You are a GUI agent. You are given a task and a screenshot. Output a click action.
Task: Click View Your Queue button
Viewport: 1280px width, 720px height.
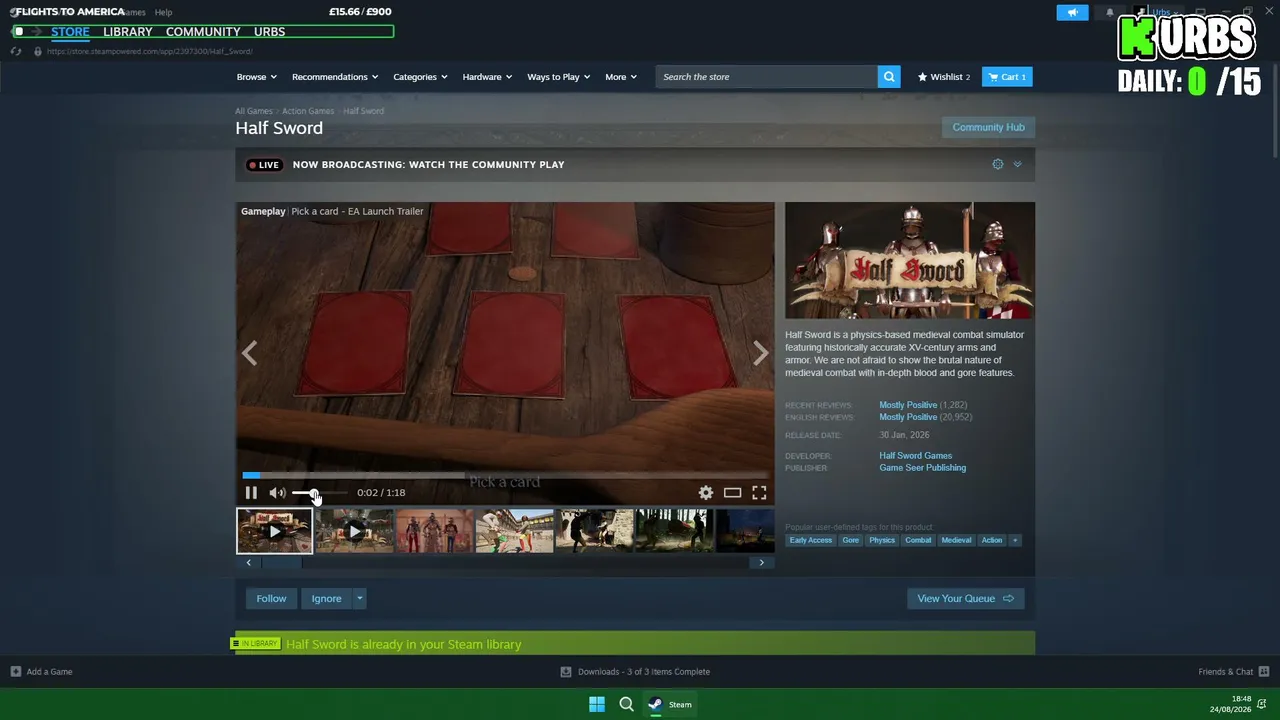(965, 599)
